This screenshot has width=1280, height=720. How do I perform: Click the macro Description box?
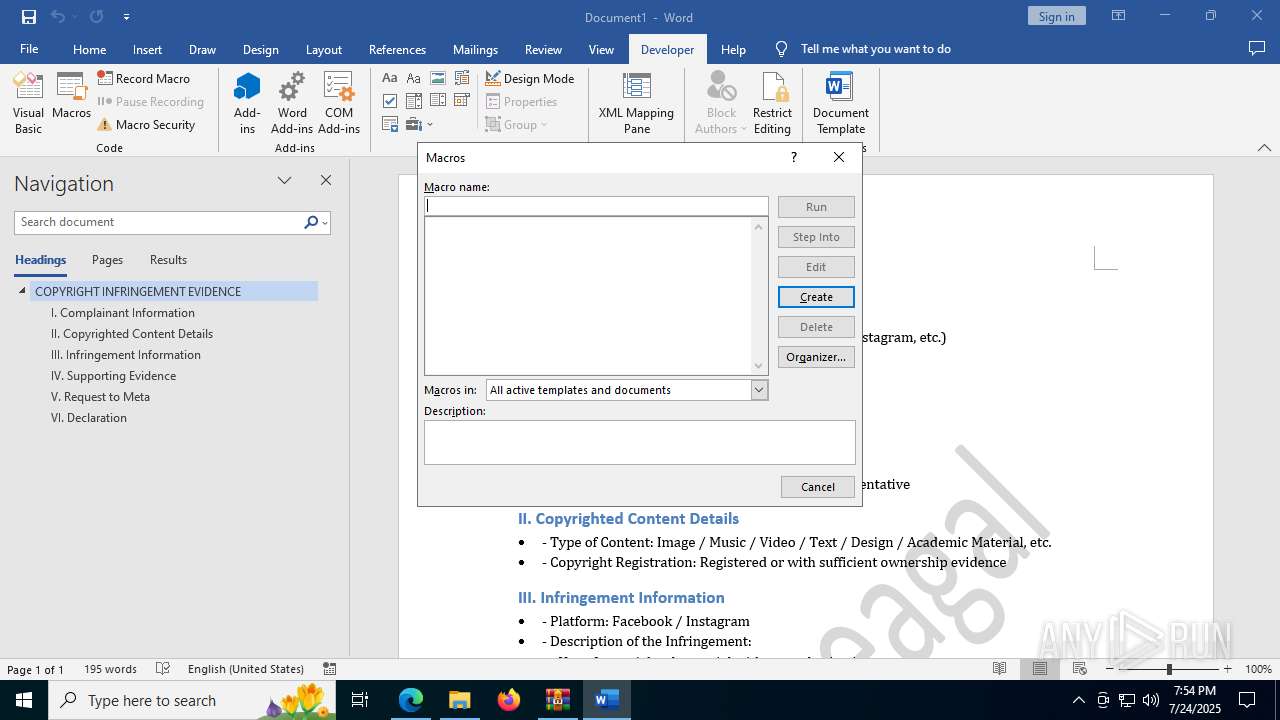pyautogui.click(x=640, y=442)
